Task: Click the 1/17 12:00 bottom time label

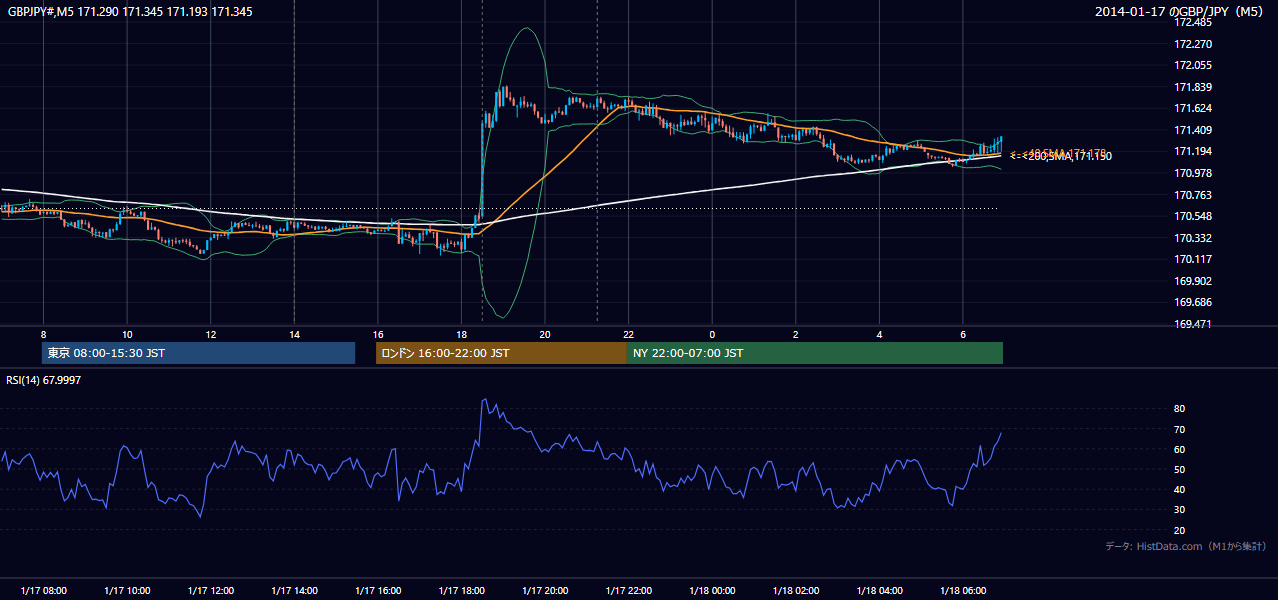Action: pos(210,590)
